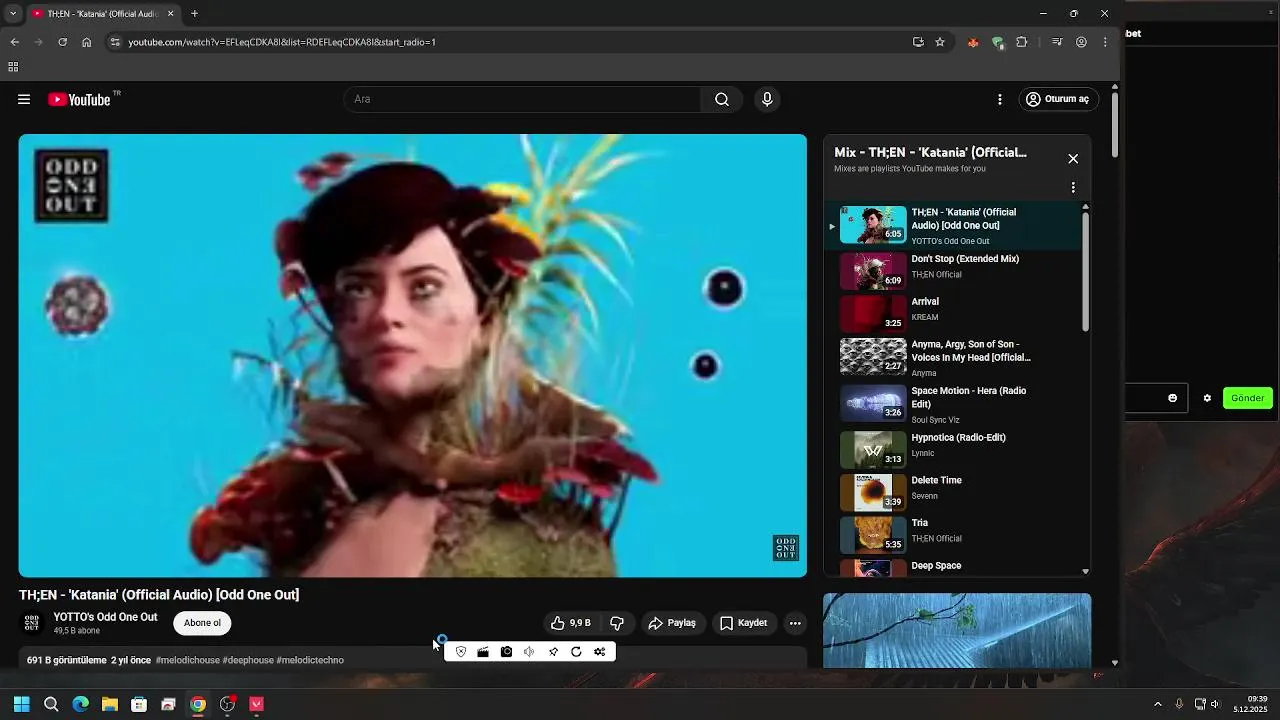Viewport: 1280px width, 720px height.
Task: Click the #melodictechno hashtag
Action: tap(310, 660)
